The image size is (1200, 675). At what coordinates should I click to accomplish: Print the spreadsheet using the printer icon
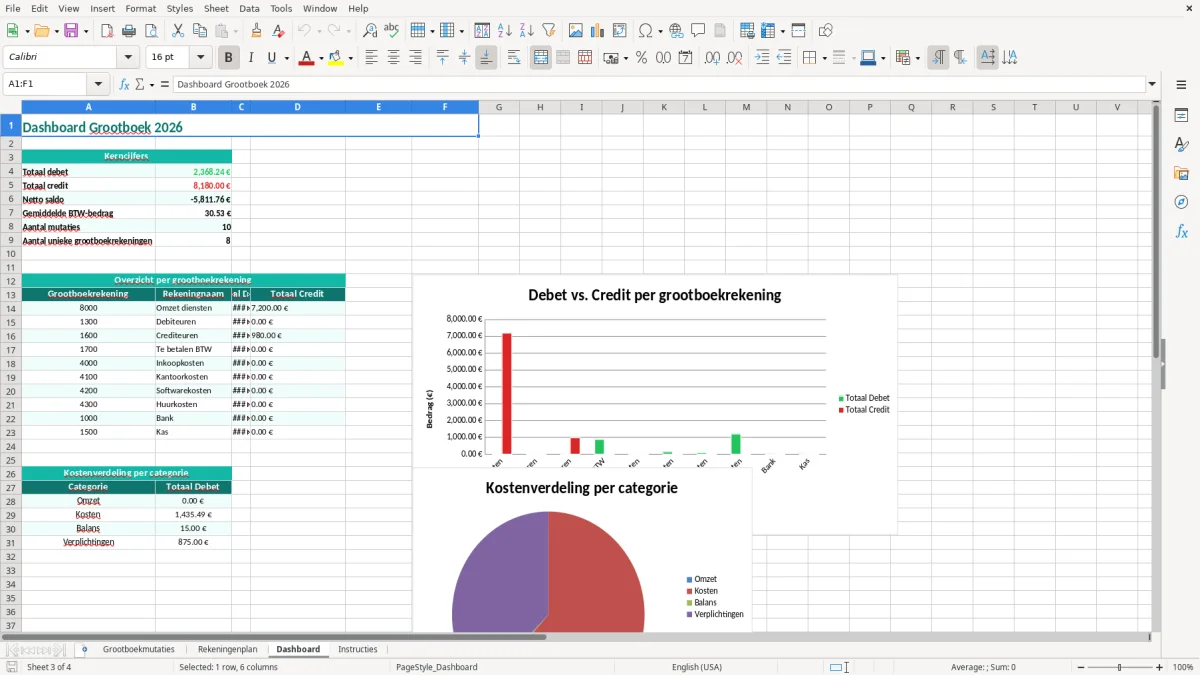[129, 31]
